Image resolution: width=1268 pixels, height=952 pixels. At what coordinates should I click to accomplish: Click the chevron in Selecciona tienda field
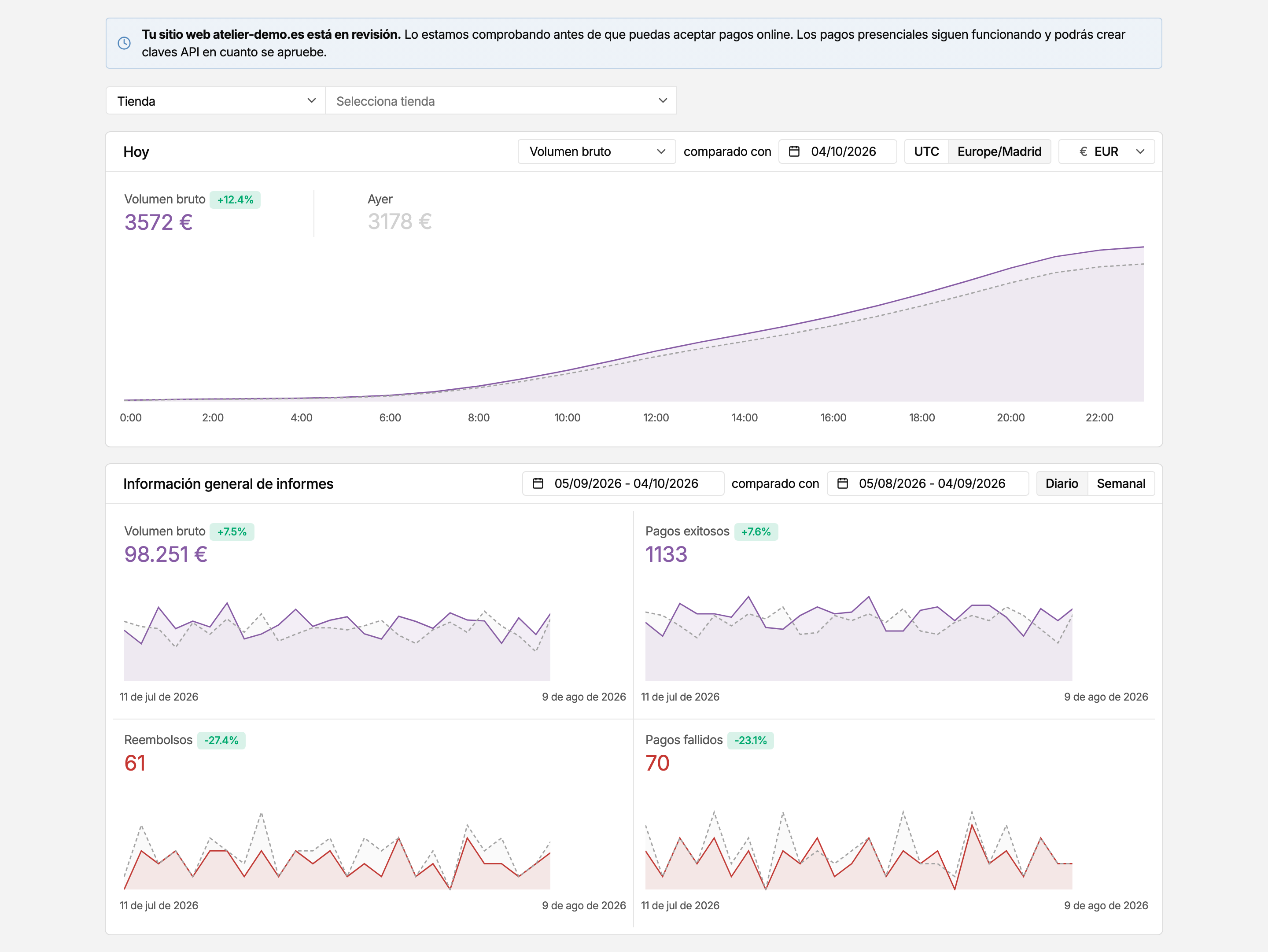click(x=663, y=101)
